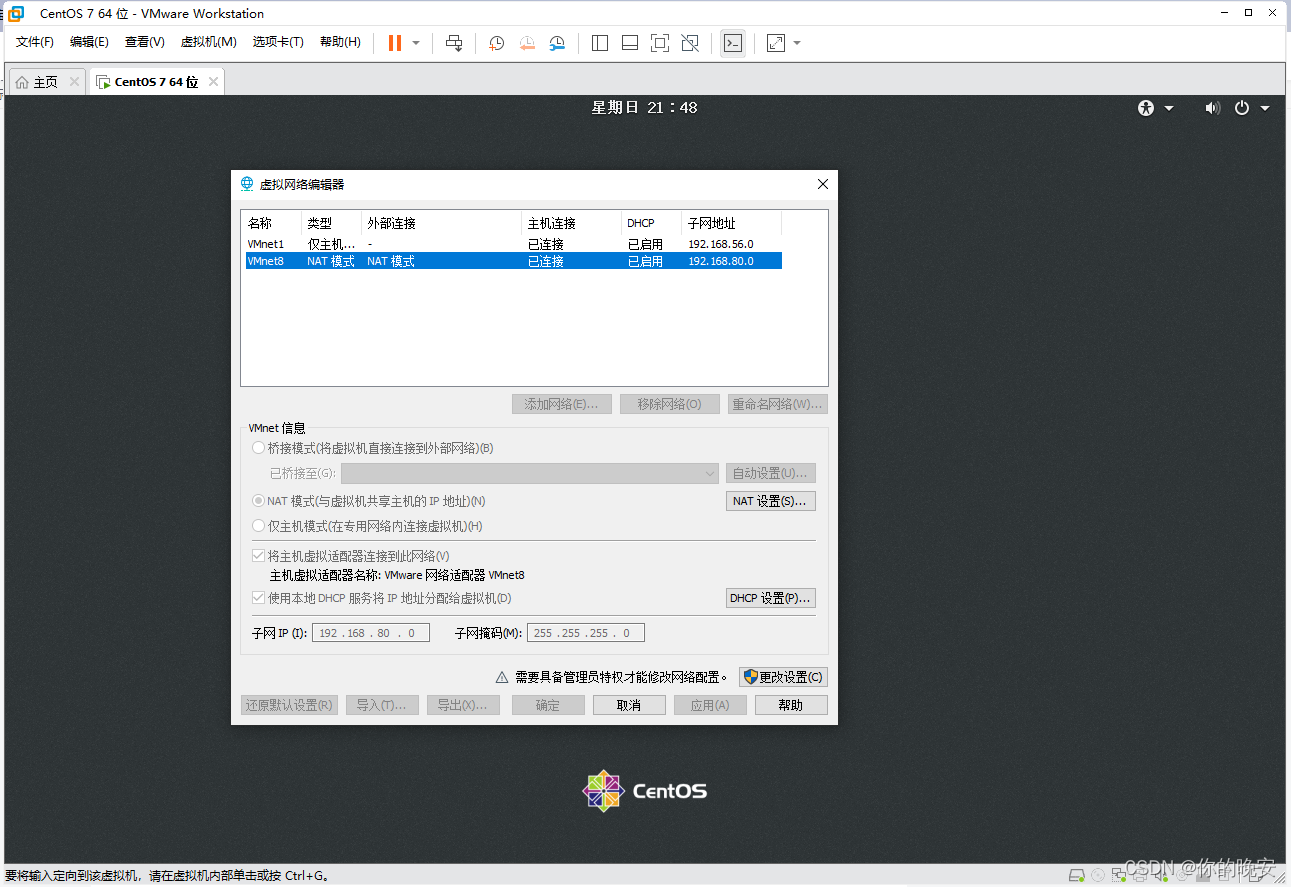Open the accessibility menu in the CentOS top bar
The height and width of the screenshot is (887, 1291).
[1155, 108]
